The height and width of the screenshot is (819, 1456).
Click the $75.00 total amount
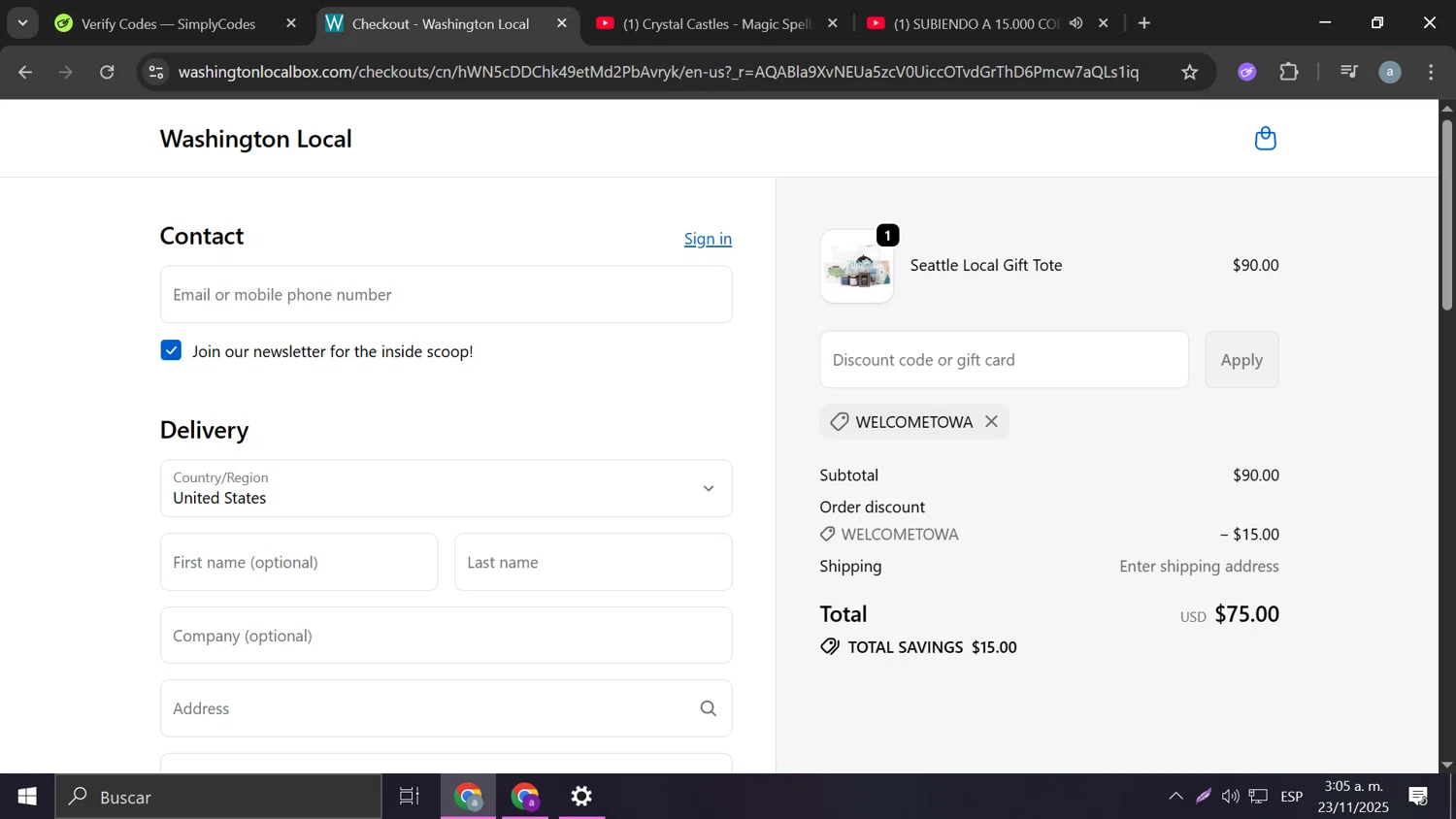click(1247, 614)
